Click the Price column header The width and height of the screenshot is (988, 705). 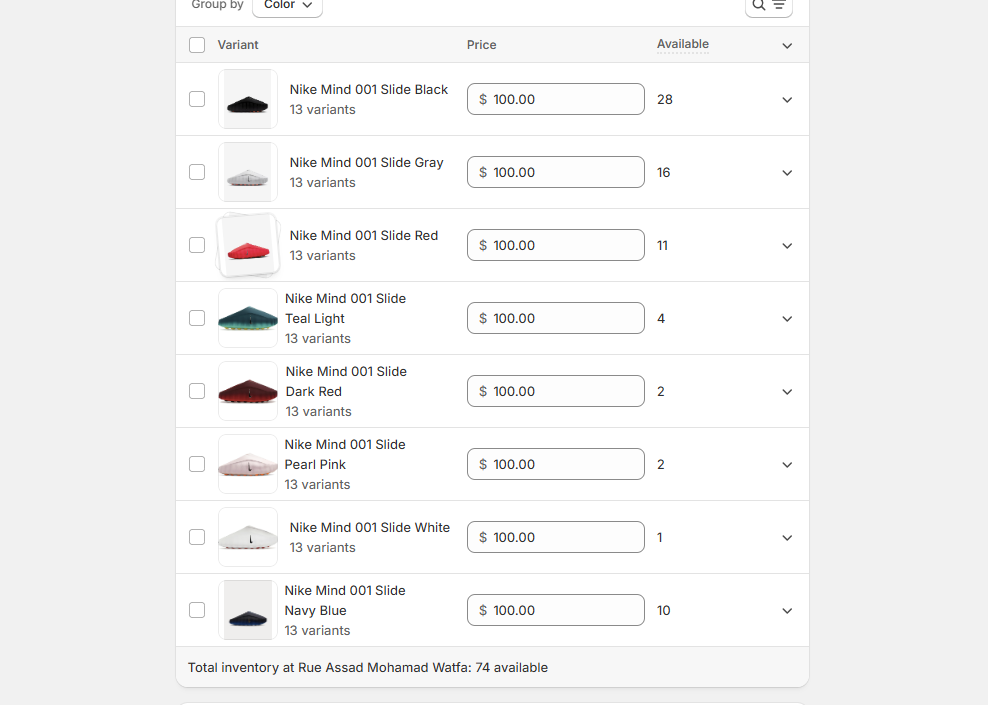pos(481,45)
